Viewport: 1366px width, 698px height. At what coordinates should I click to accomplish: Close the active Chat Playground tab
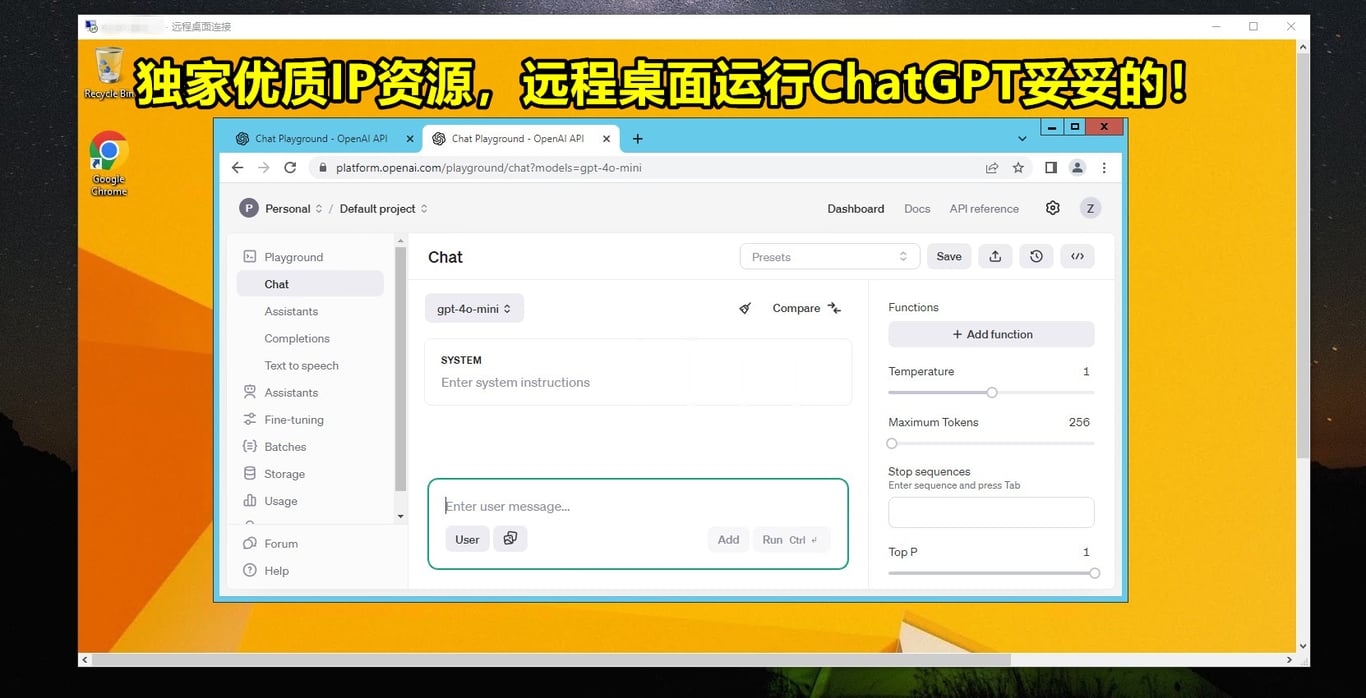click(606, 139)
